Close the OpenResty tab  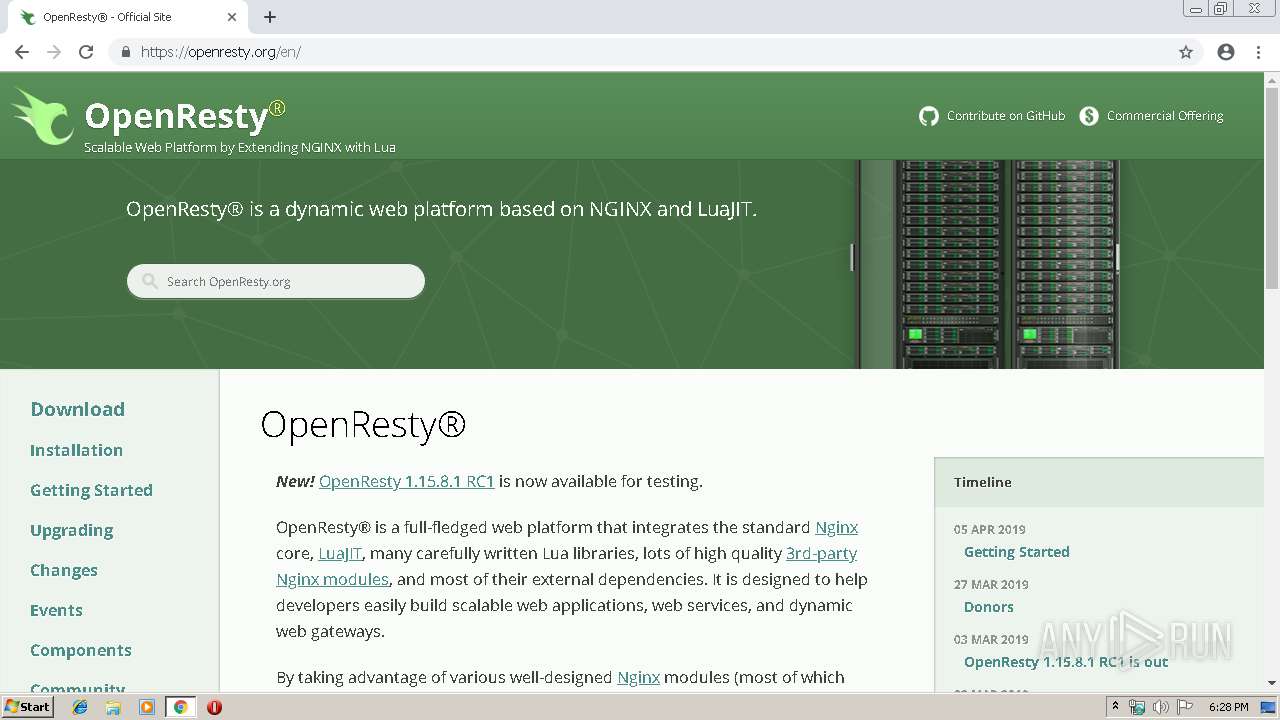point(232,17)
